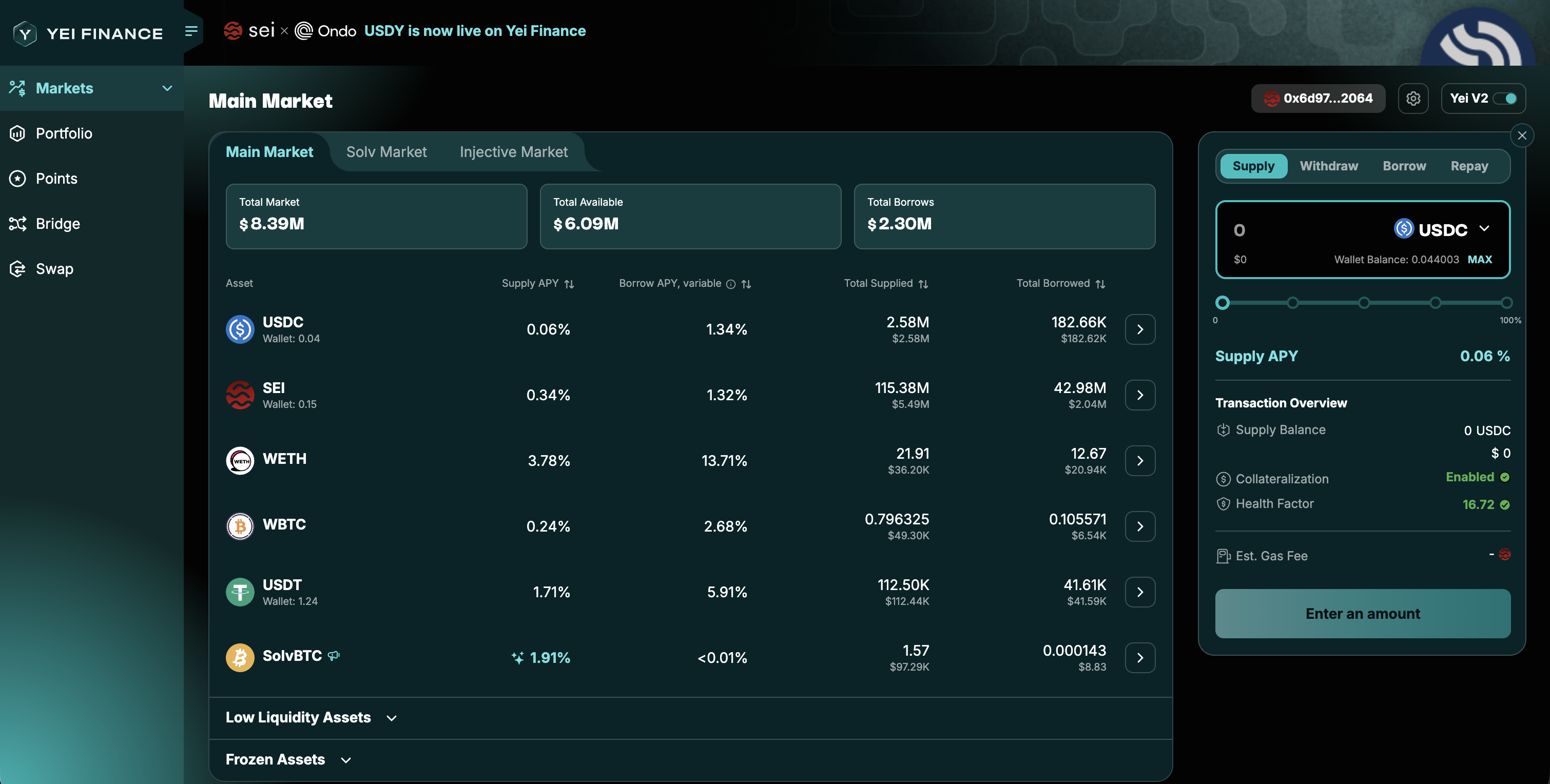Click the Yei Finance logo icon
The image size is (1550, 784).
25,33
